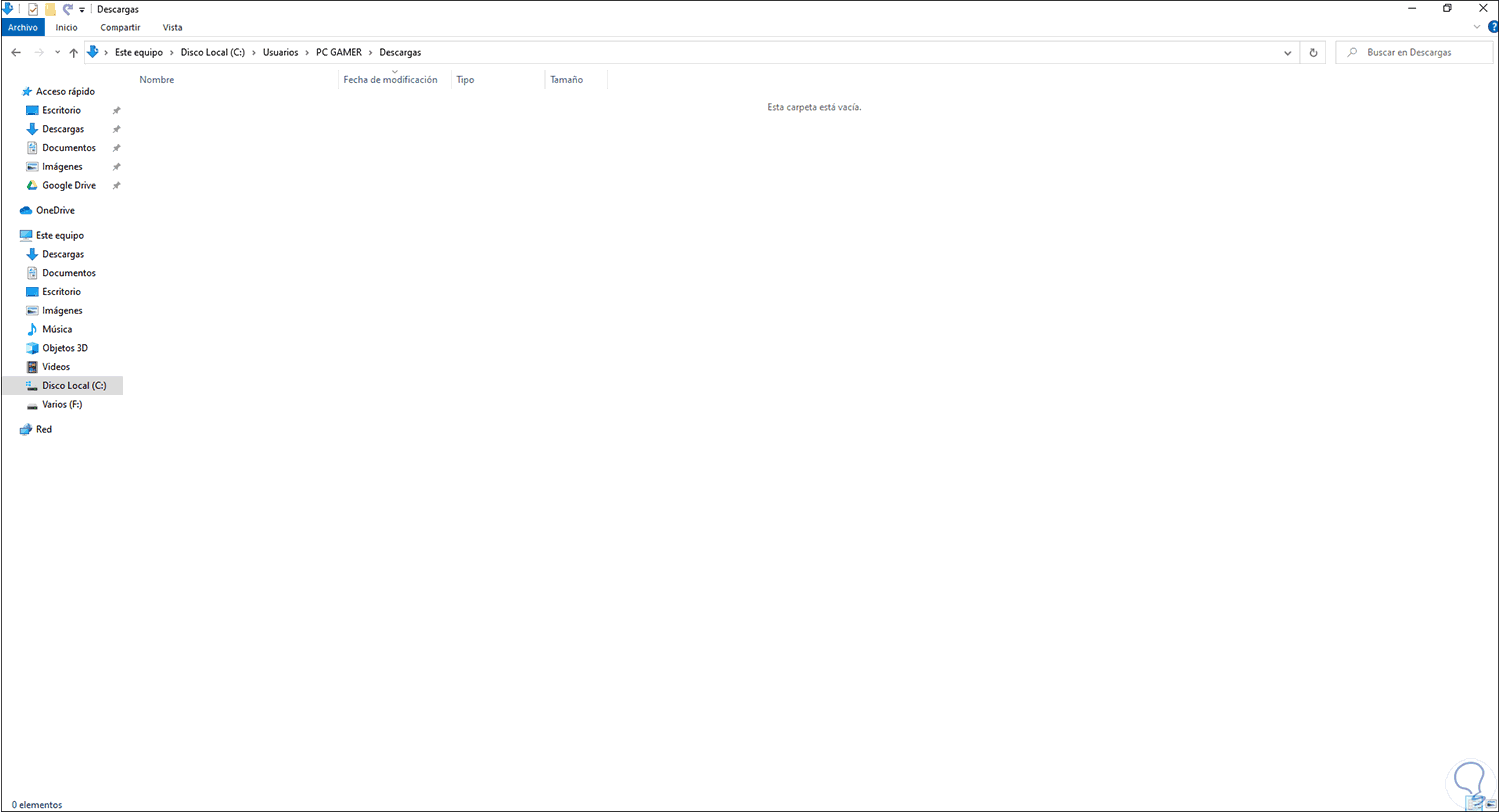Switch to the Compartir ribbon tab
Image resolution: width=1500 pixels, height=812 pixels.
coord(120,27)
